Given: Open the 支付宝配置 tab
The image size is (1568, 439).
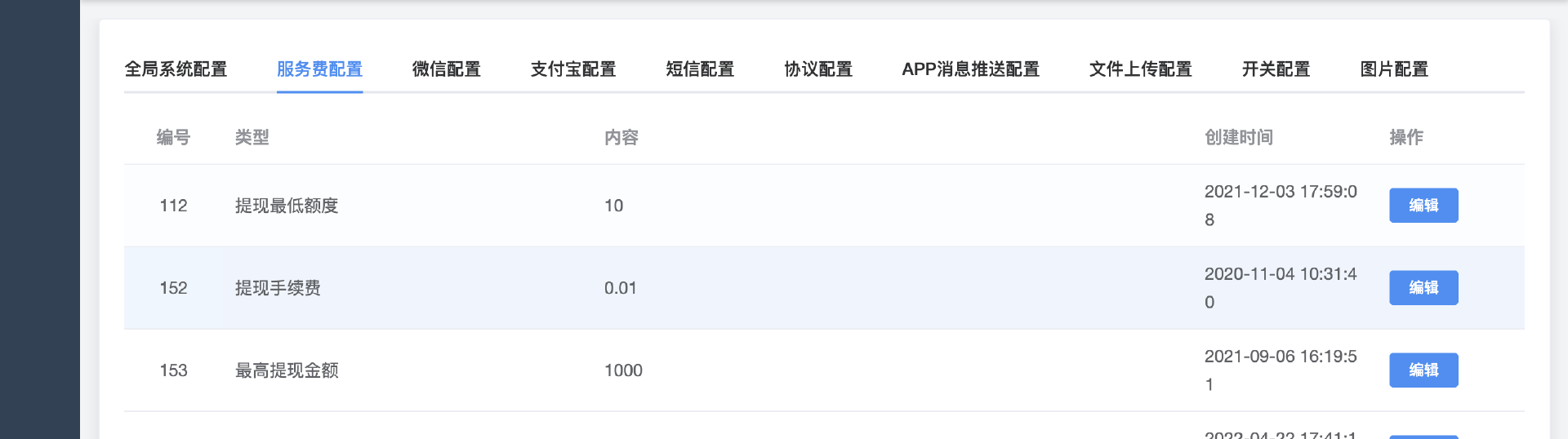Looking at the screenshot, I should tap(572, 69).
